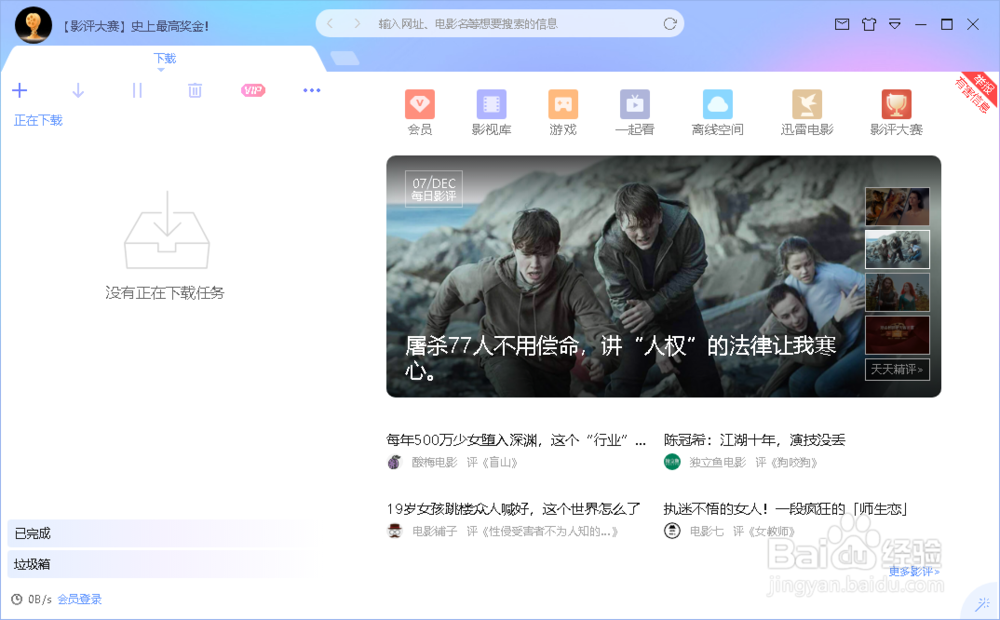Click the 会员登录 link
1000x620 pixels.
pos(80,599)
